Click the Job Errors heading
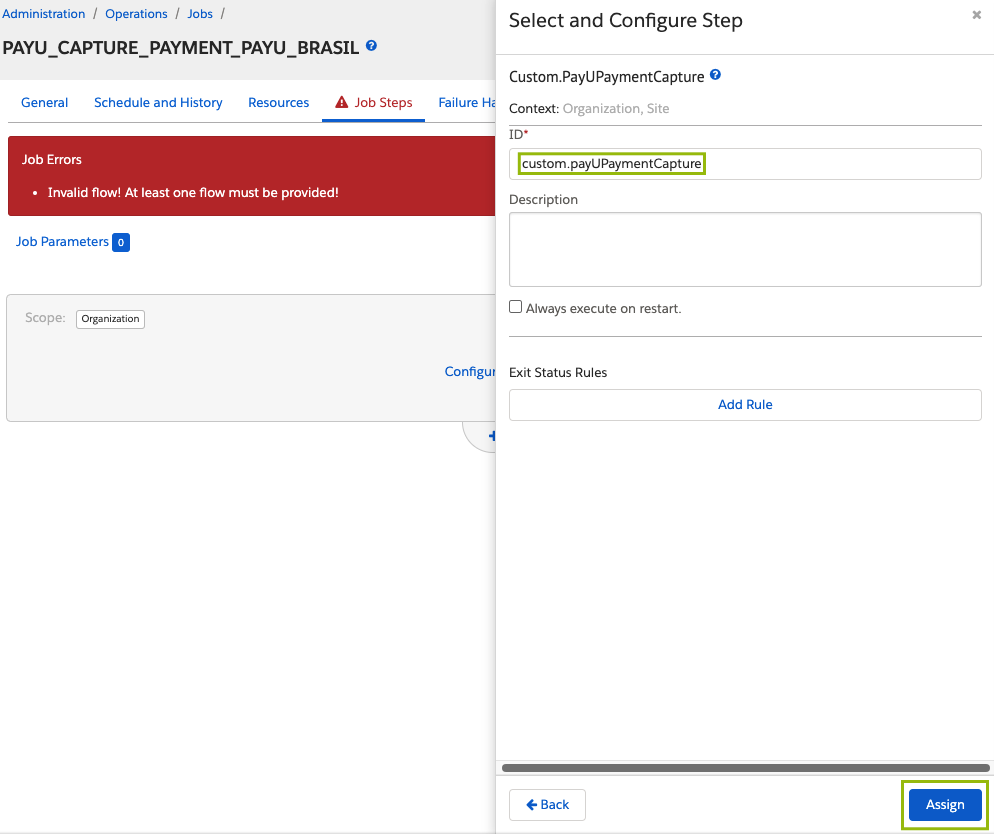The image size is (994, 834). tap(52, 160)
